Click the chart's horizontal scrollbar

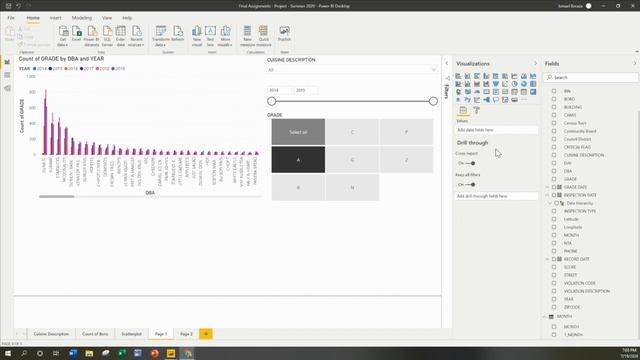57,197
